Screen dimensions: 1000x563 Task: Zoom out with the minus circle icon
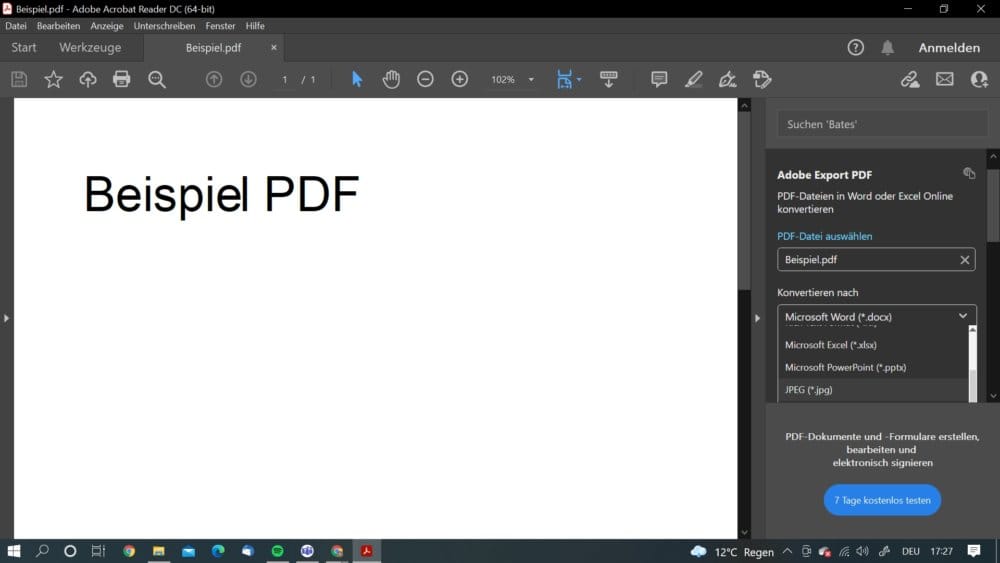(x=425, y=79)
